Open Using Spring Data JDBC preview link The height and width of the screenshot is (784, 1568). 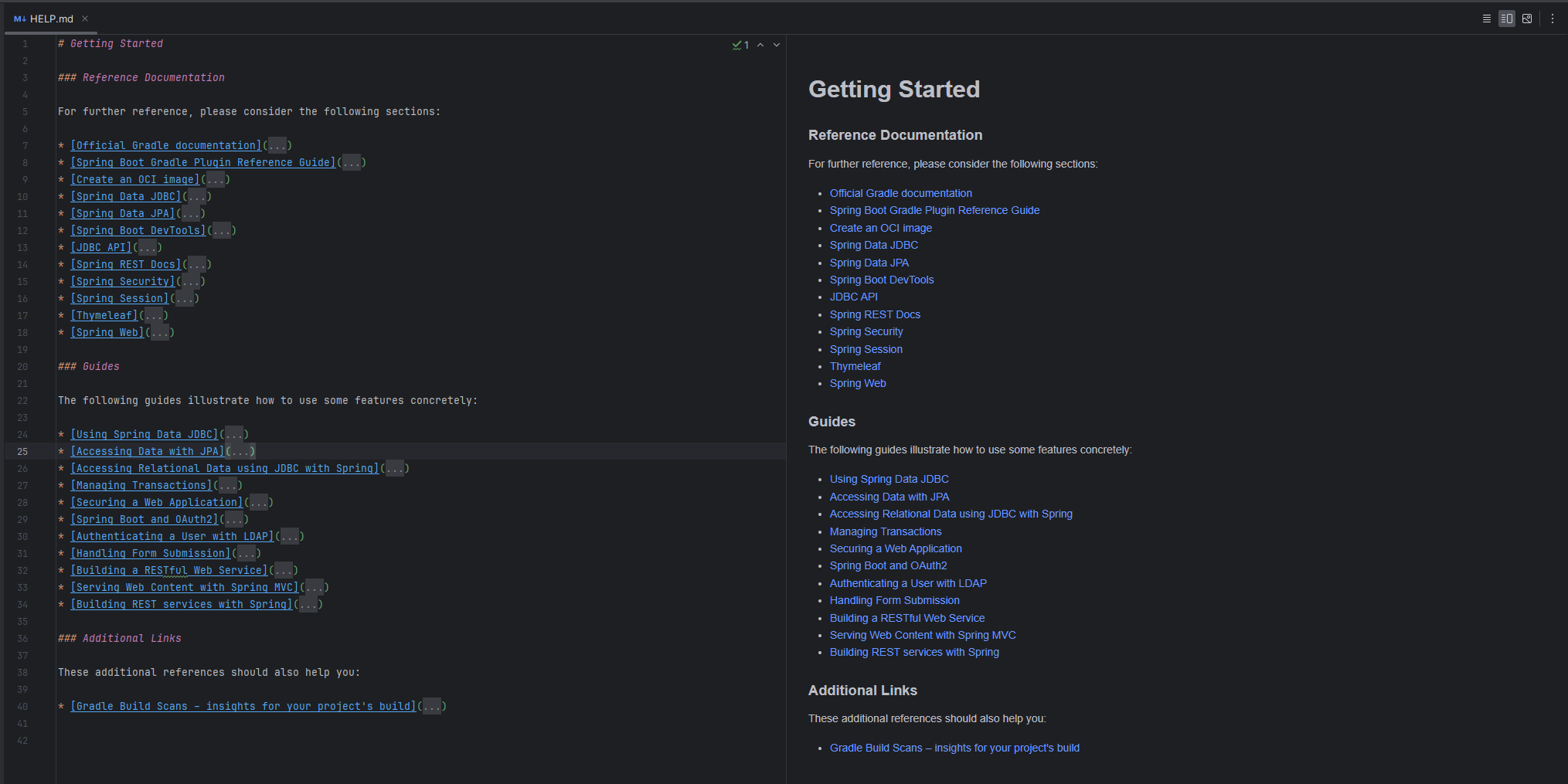coord(889,479)
